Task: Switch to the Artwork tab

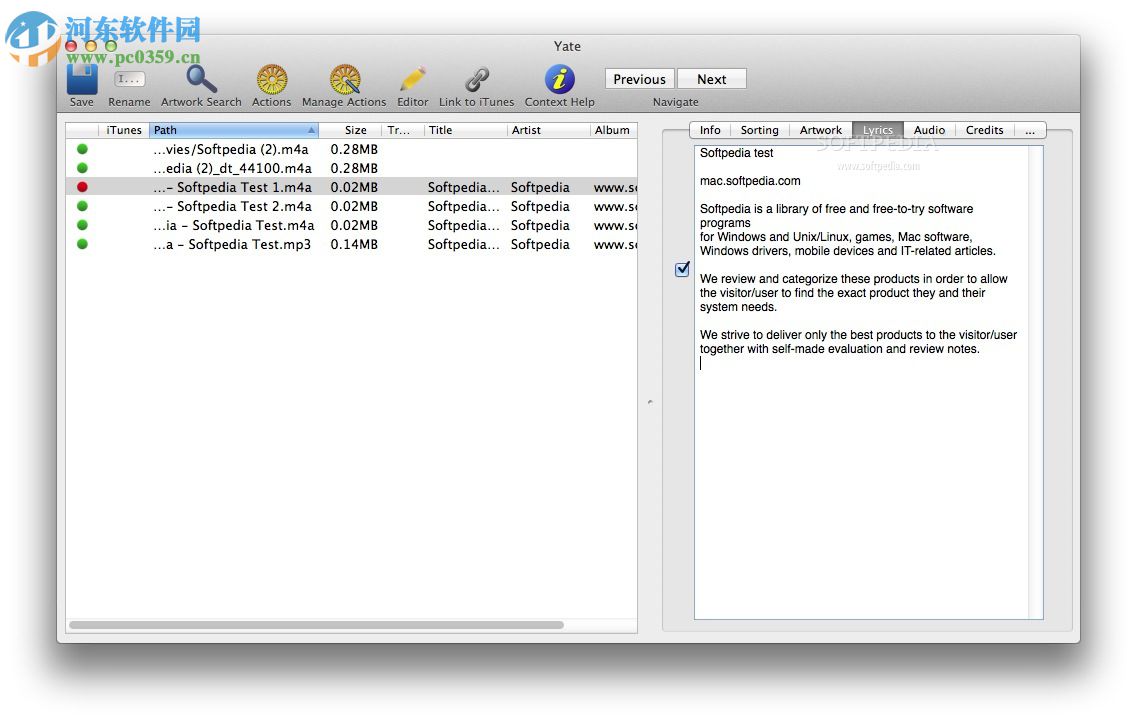Action: 820,130
